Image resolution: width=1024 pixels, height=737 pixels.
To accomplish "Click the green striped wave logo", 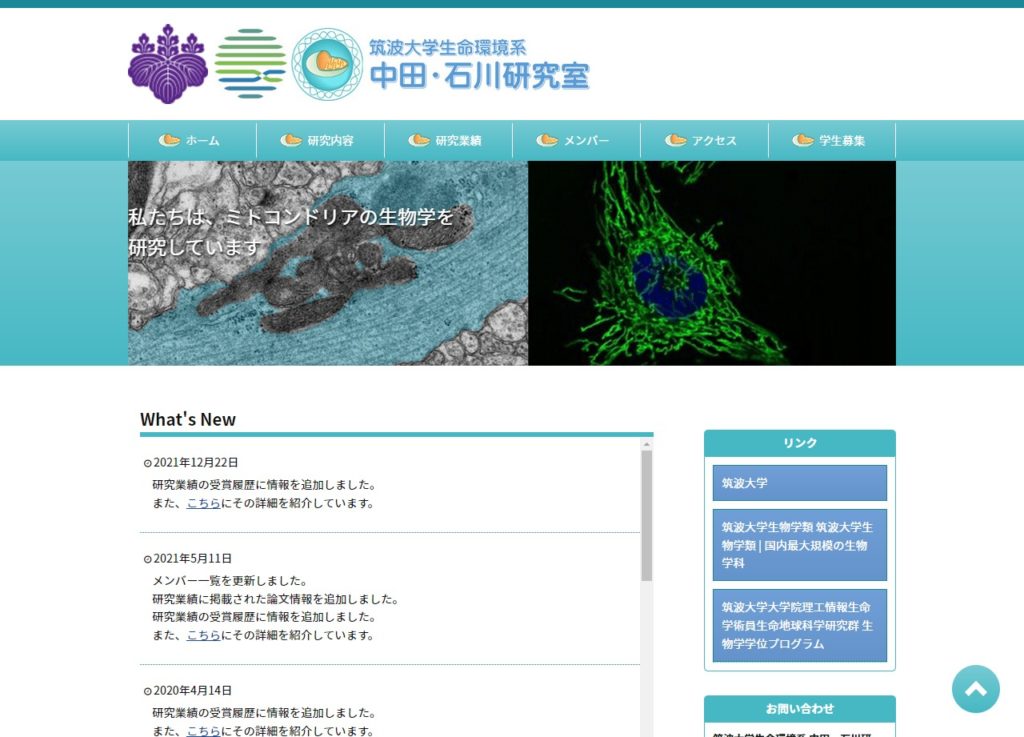I will [250, 63].
